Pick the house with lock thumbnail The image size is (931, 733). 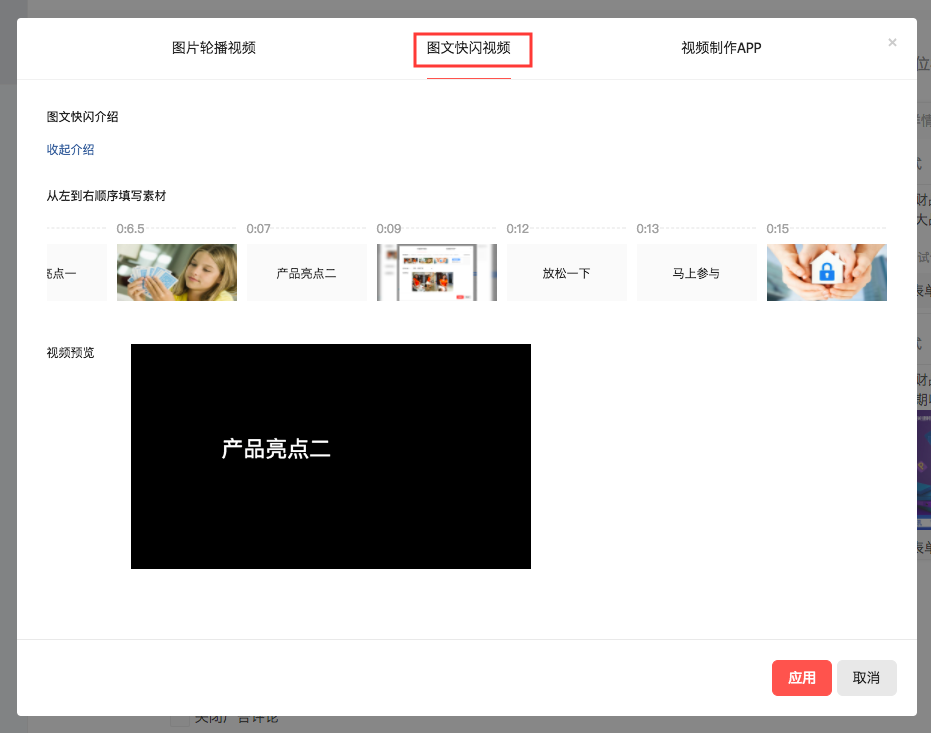[x=826, y=272]
